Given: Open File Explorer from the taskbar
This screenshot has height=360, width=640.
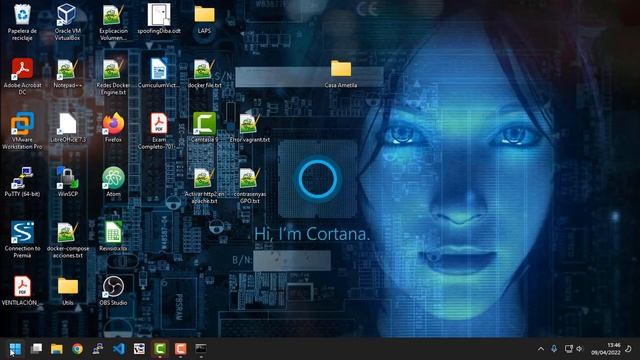Looking at the screenshot, I should [57, 349].
